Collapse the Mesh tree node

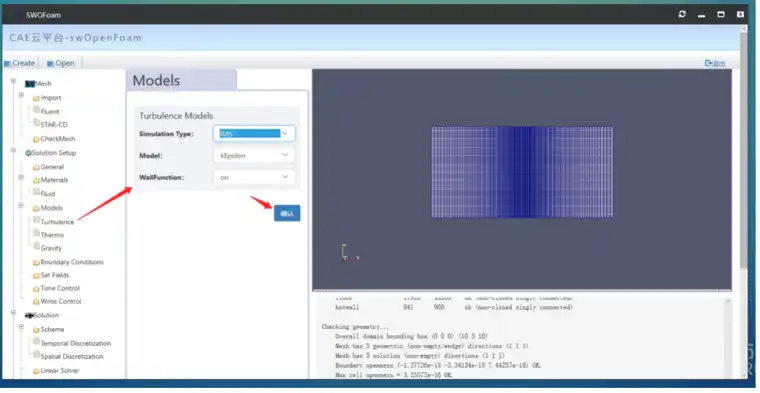[x=13, y=81]
